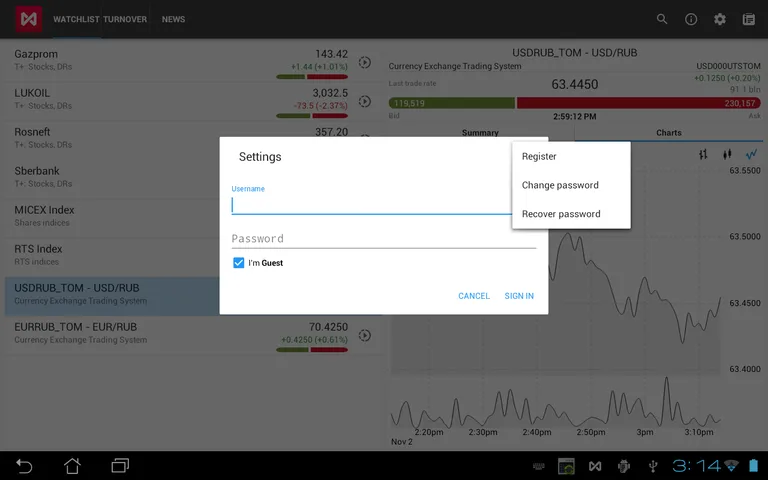Open the search magnifier icon

tap(662, 19)
